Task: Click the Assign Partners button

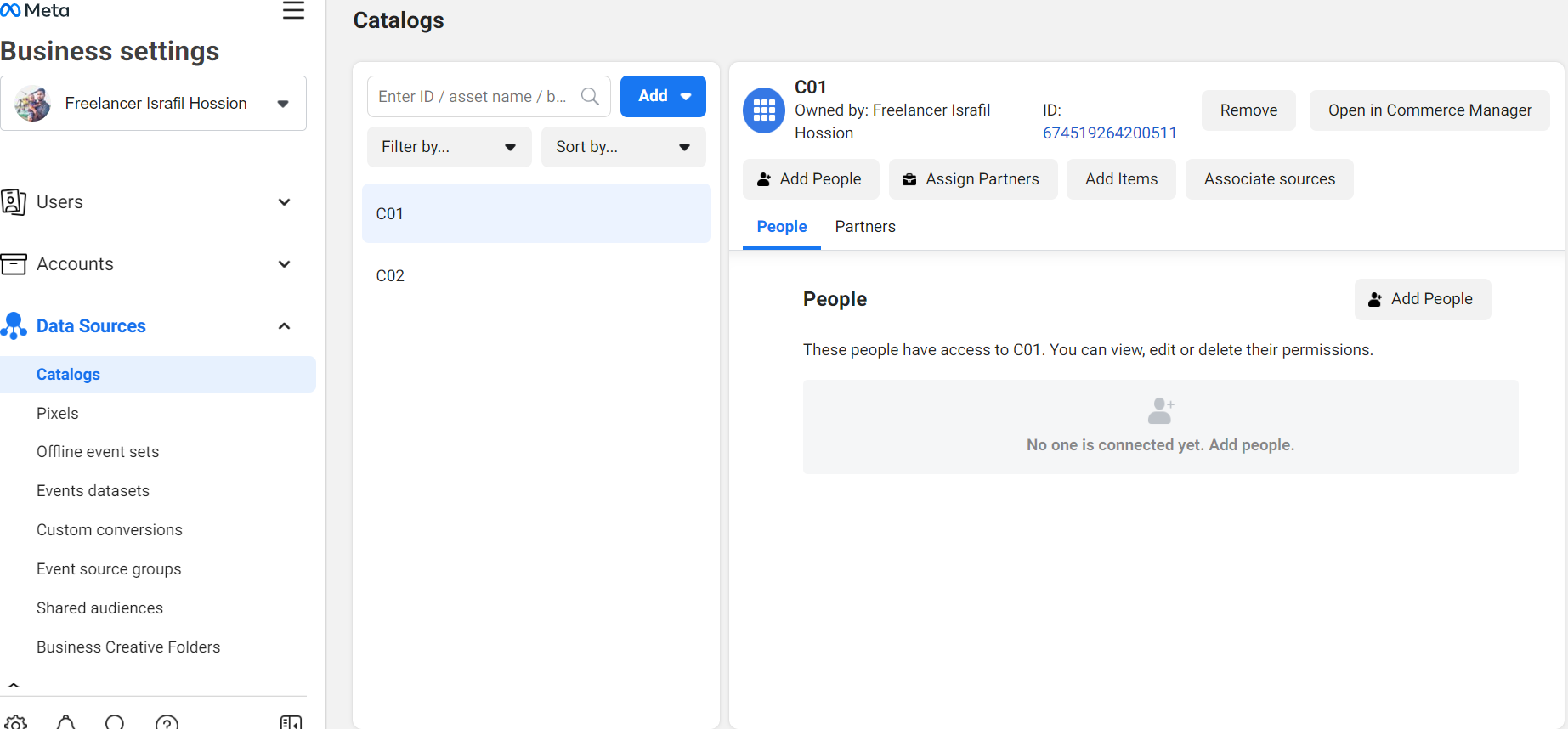Action: click(973, 179)
